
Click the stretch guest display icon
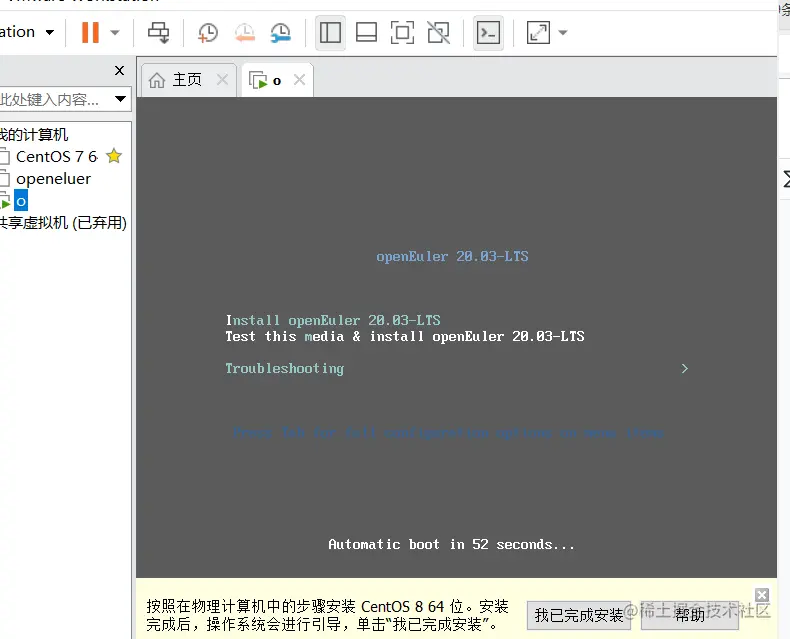point(538,33)
